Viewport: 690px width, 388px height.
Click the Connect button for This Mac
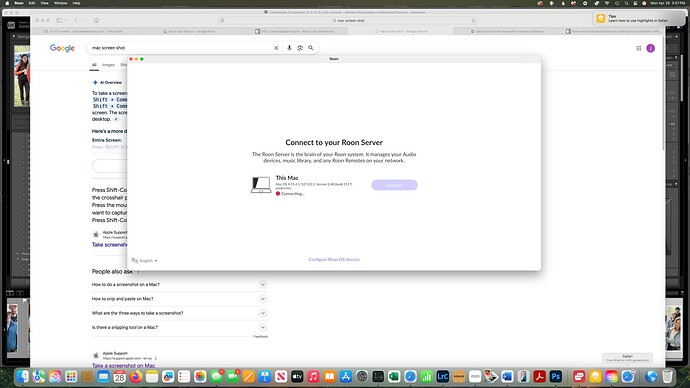point(394,185)
